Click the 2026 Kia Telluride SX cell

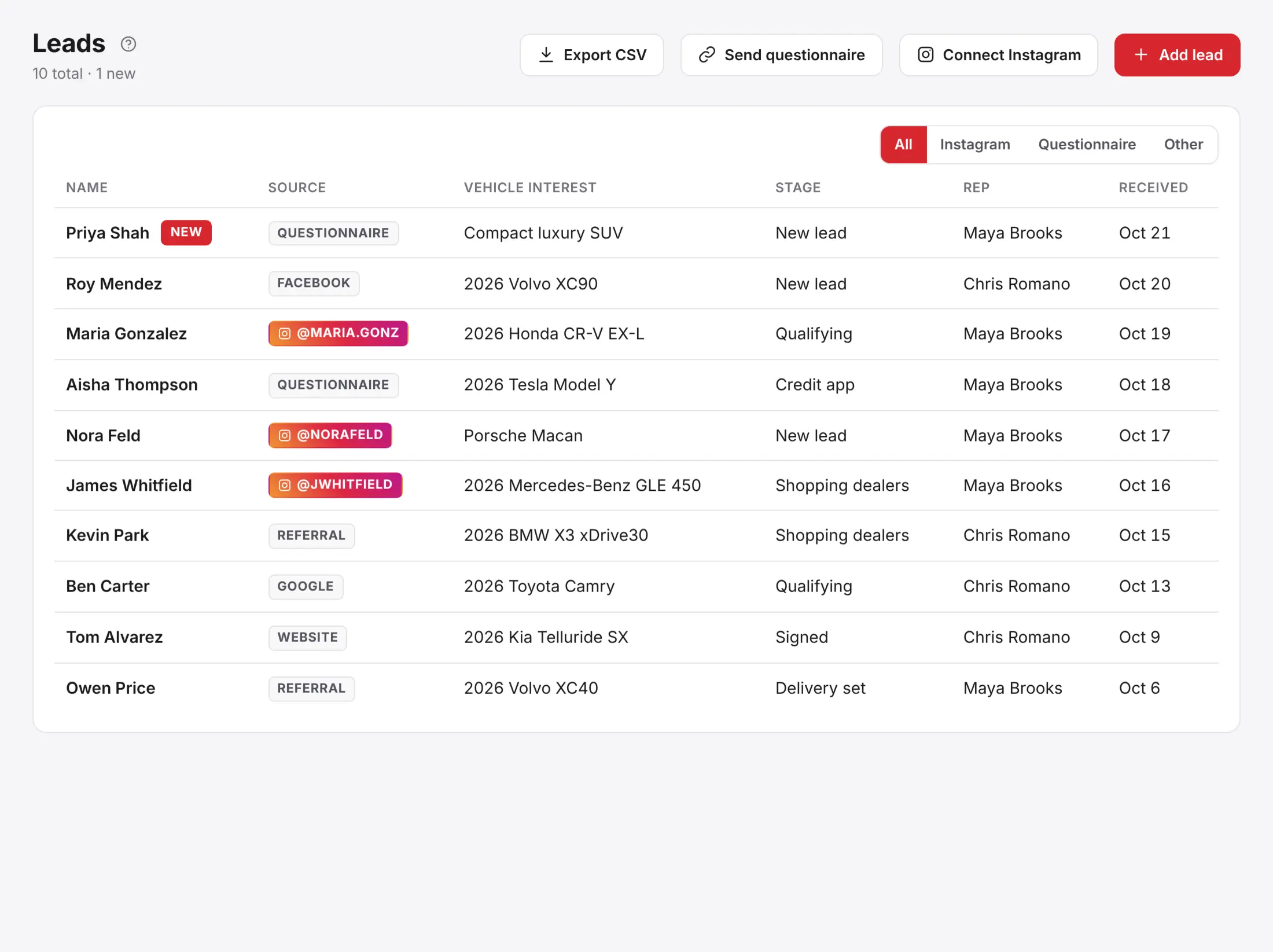pos(546,637)
